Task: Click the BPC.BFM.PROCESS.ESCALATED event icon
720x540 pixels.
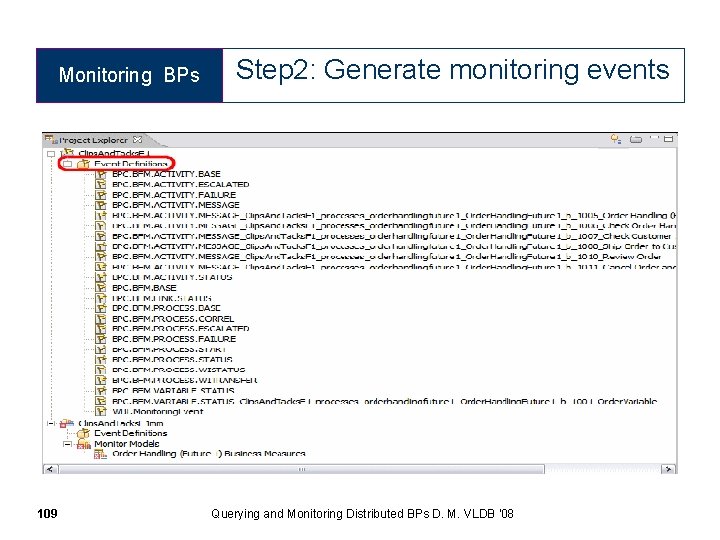Action: (101, 329)
